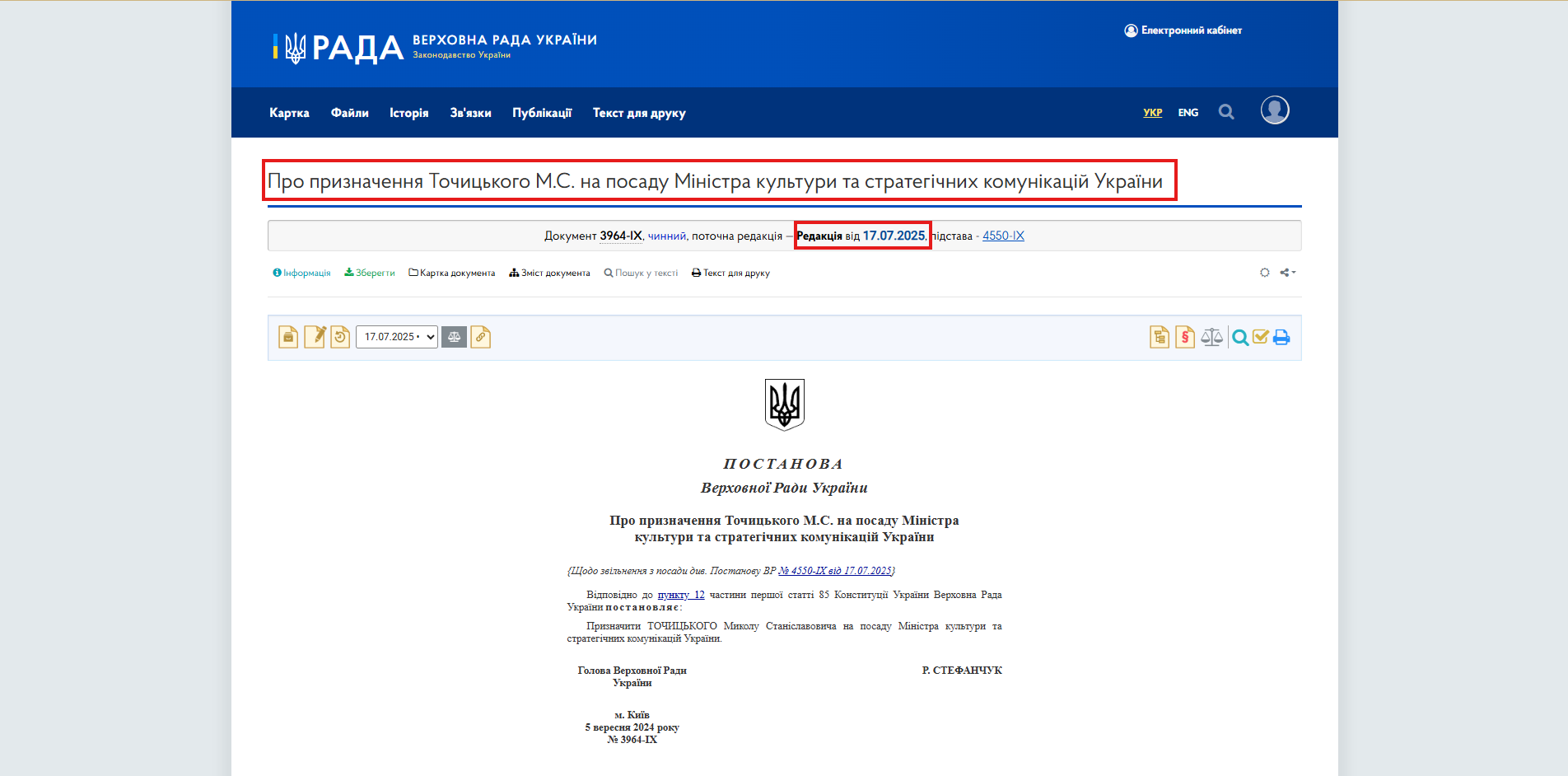
Task: Open the пункту 12 constitution link
Action: 681,595
